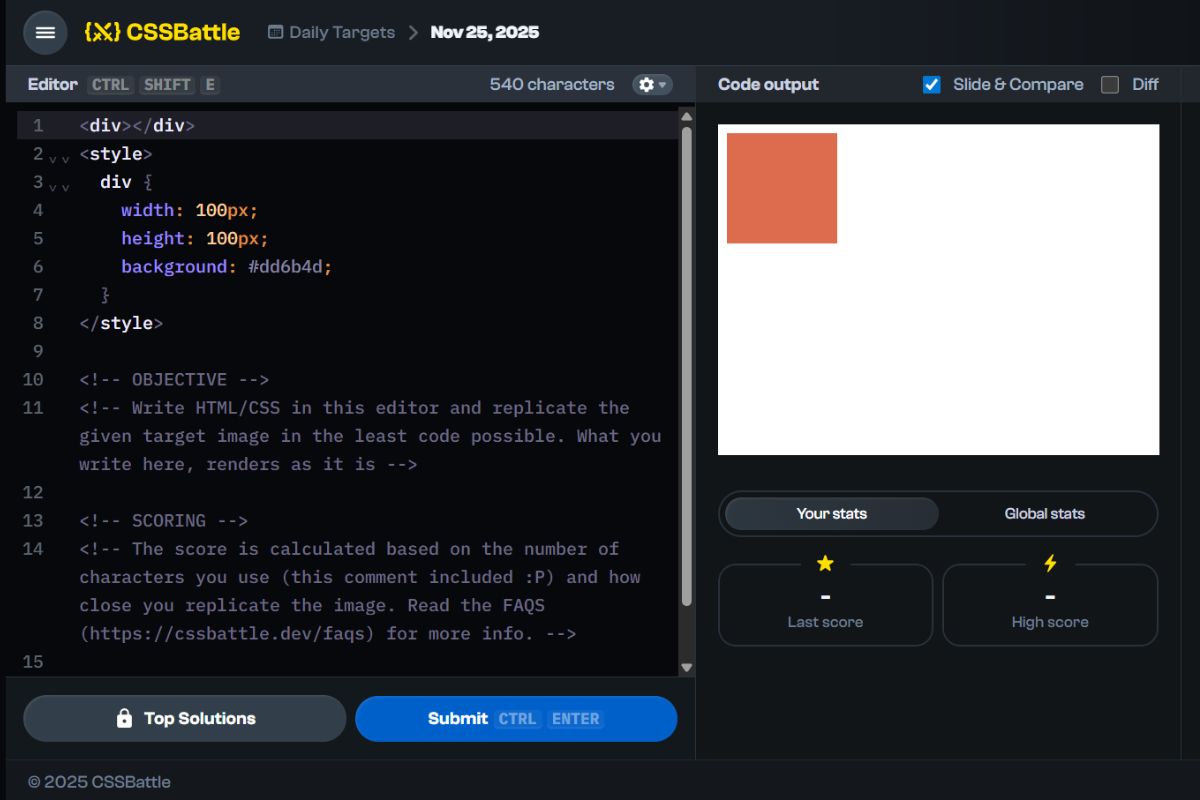
Task: Click the star icon above Last score
Action: point(825,563)
